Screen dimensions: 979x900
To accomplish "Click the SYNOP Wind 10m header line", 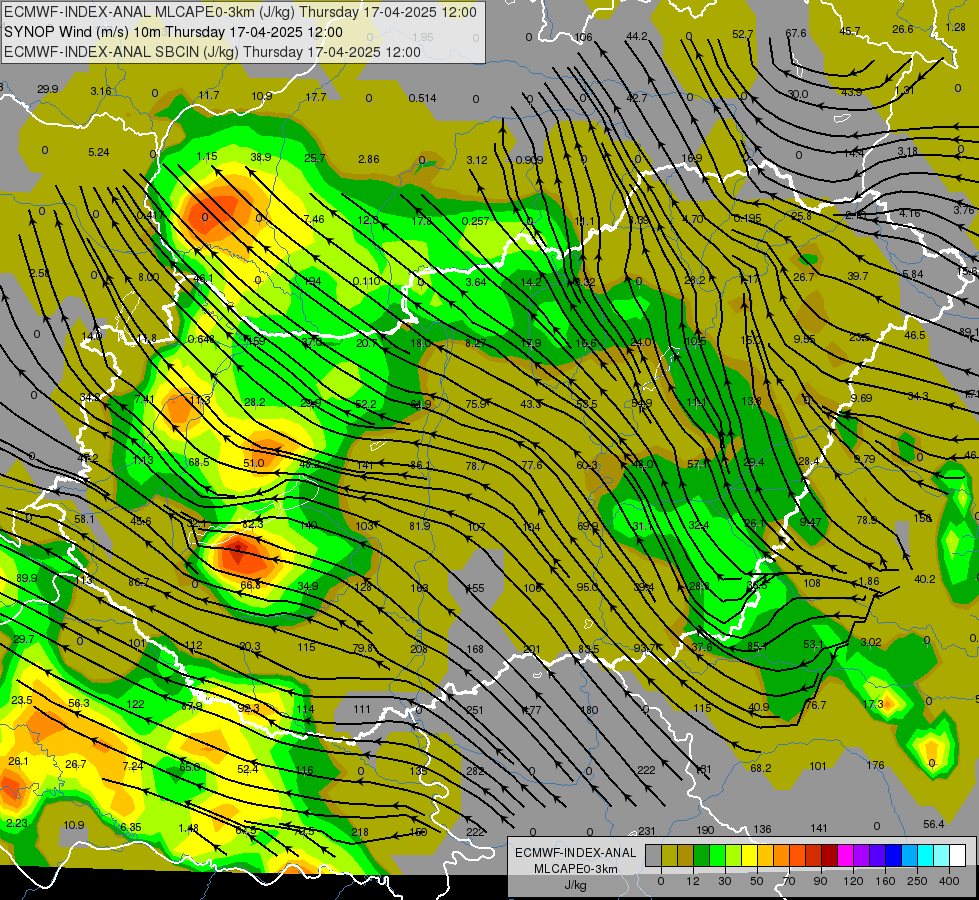I will pyautogui.click(x=174, y=32).
